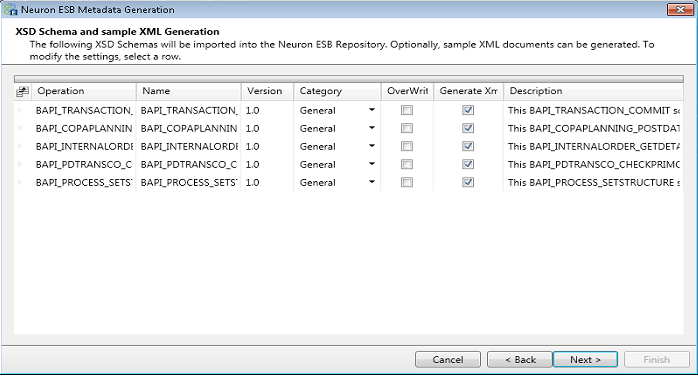This screenshot has height=376, width=698.
Task: Select row indicator of BAPI_PDTRANSCO row
Action: [20, 164]
